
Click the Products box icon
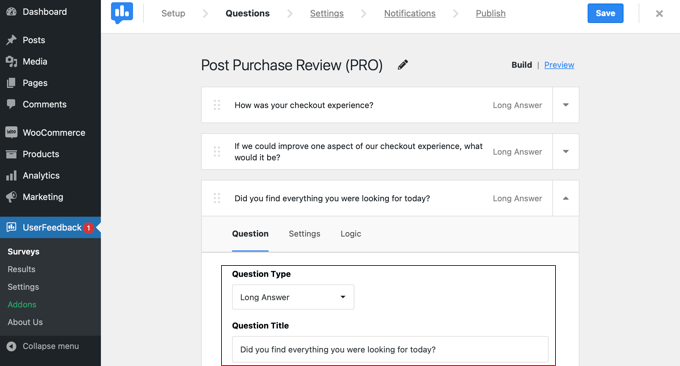11,154
